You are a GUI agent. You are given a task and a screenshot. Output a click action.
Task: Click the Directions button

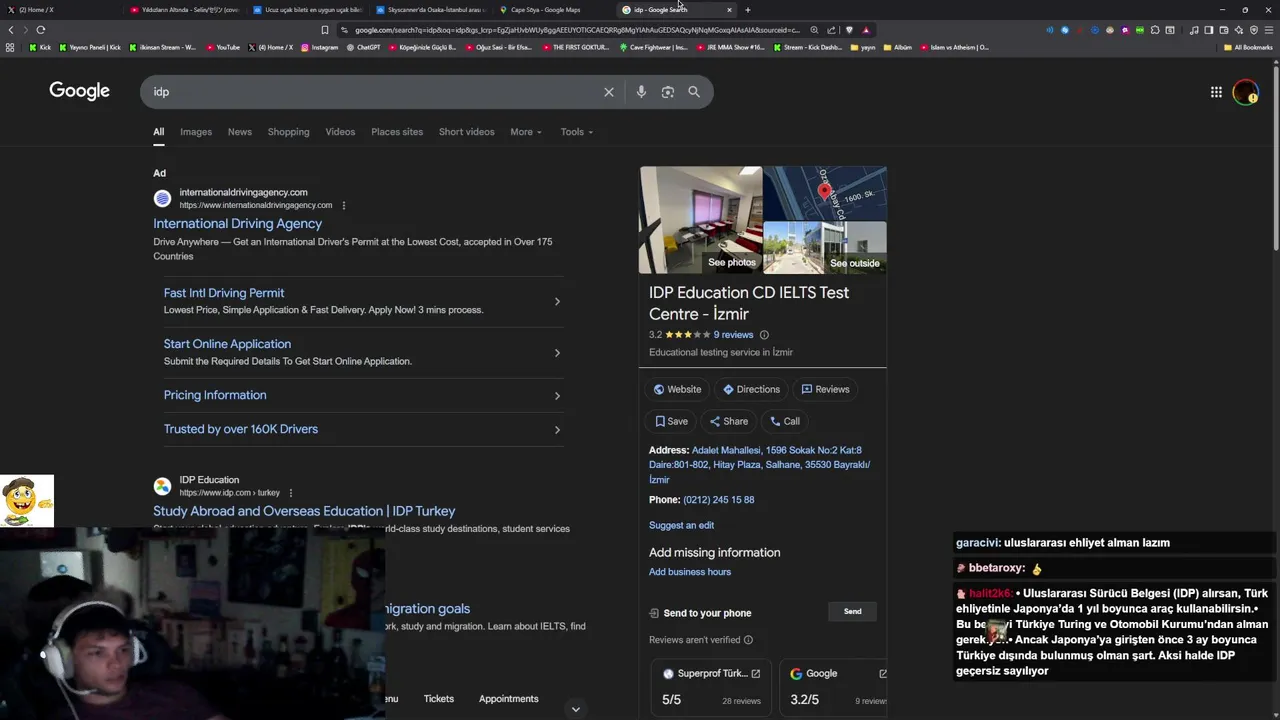(751, 389)
